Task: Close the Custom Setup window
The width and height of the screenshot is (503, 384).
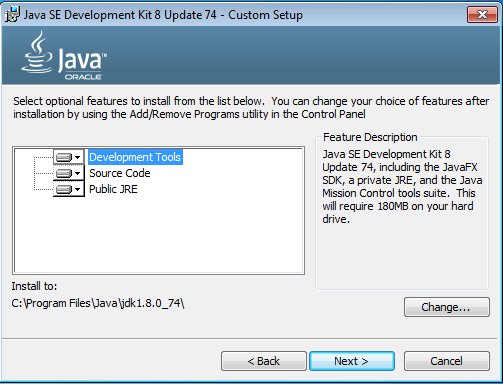Action: coord(482,14)
